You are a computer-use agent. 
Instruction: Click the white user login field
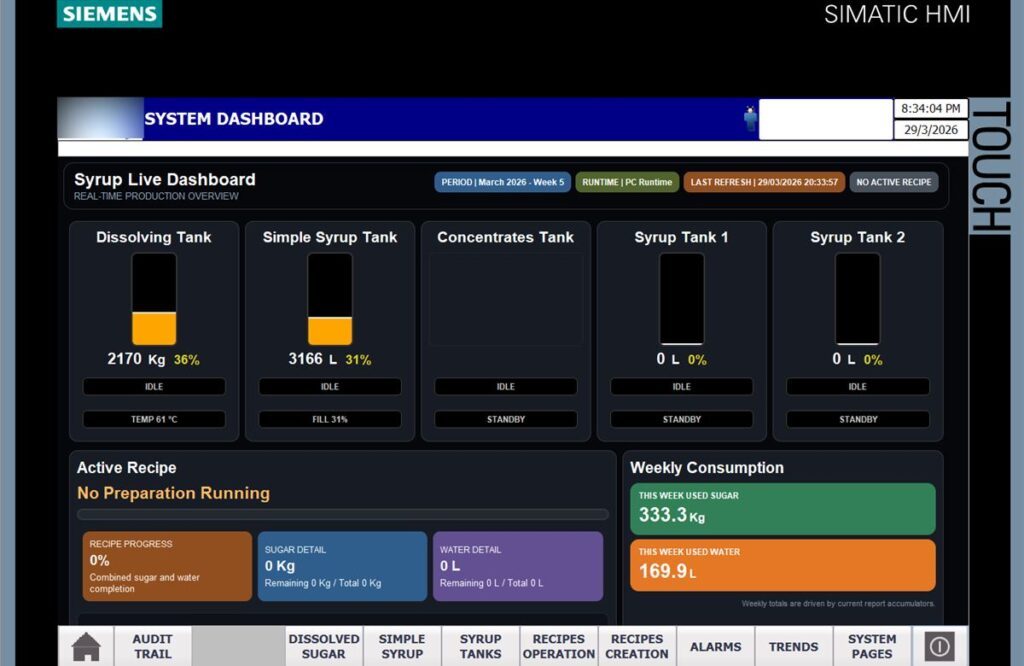click(x=825, y=119)
